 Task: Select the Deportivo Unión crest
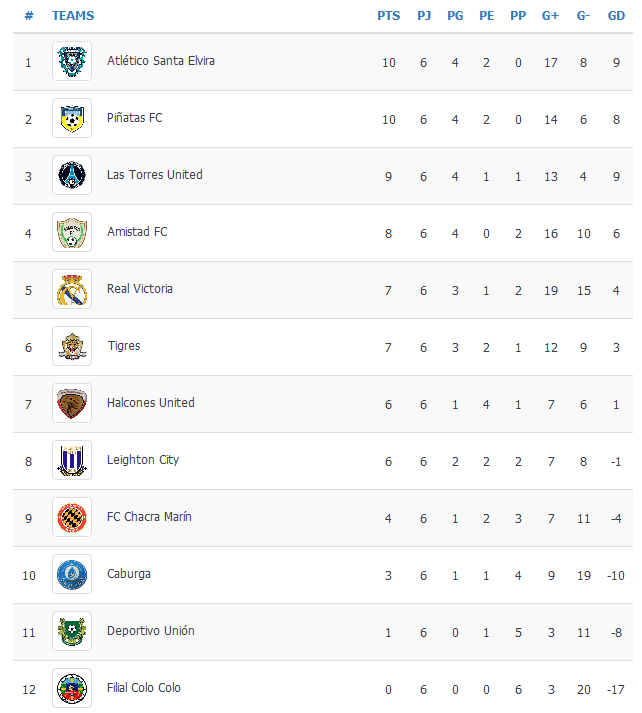tap(72, 631)
